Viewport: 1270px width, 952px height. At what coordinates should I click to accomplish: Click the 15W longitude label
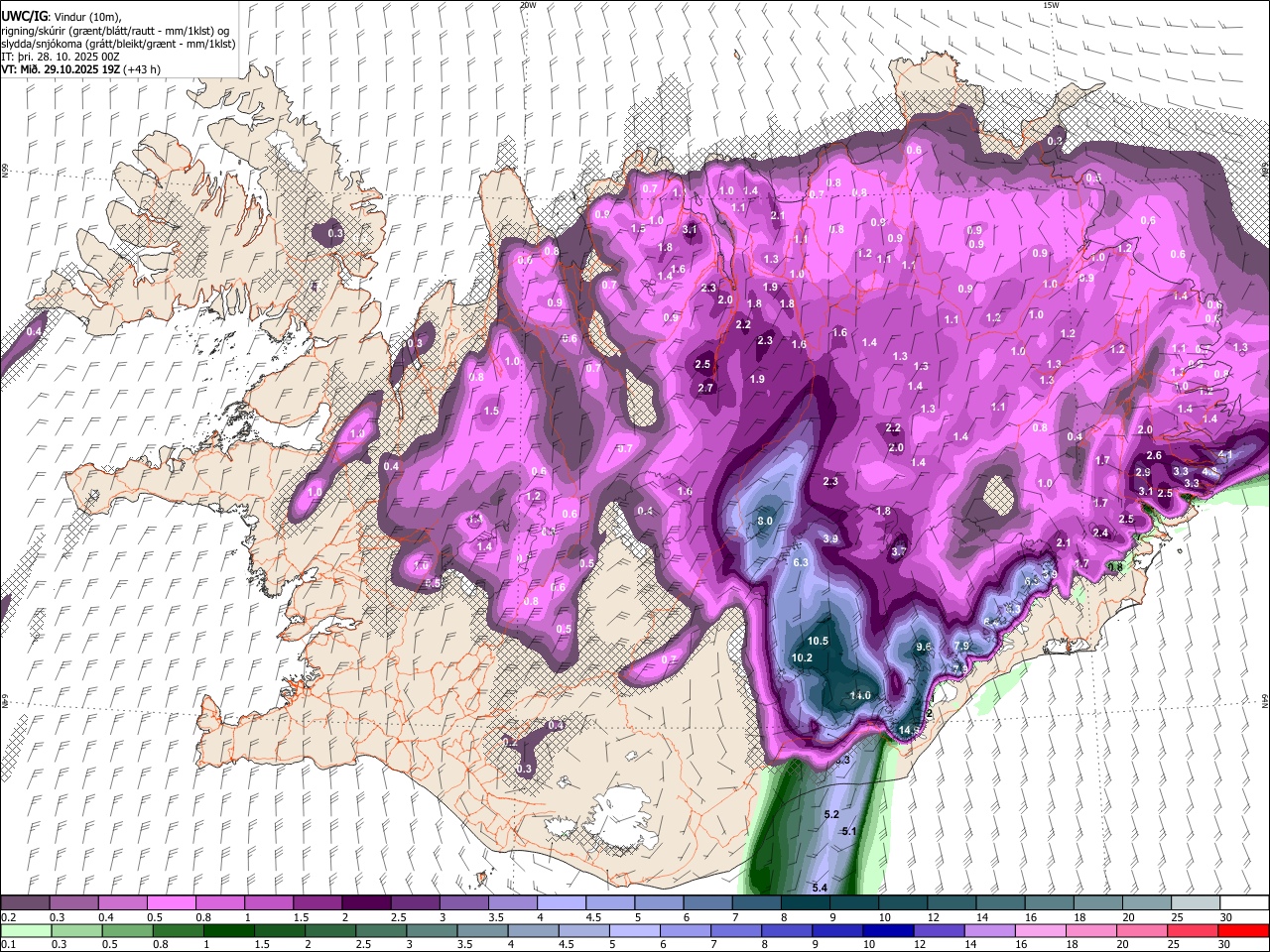click(x=1051, y=5)
